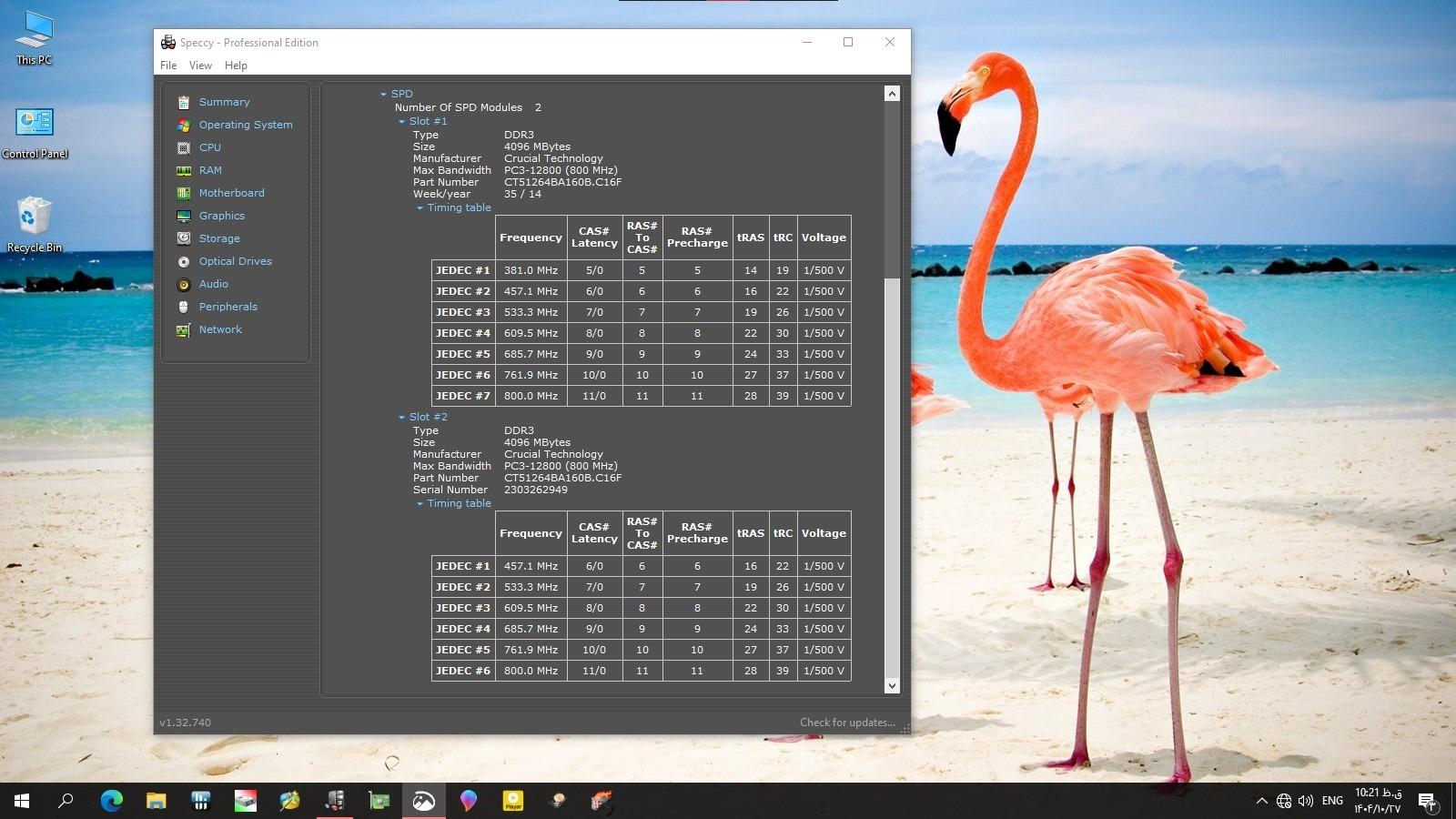Image resolution: width=1456 pixels, height=819 pixels.
Task: Open the File menu
Action: pos(168,66)
